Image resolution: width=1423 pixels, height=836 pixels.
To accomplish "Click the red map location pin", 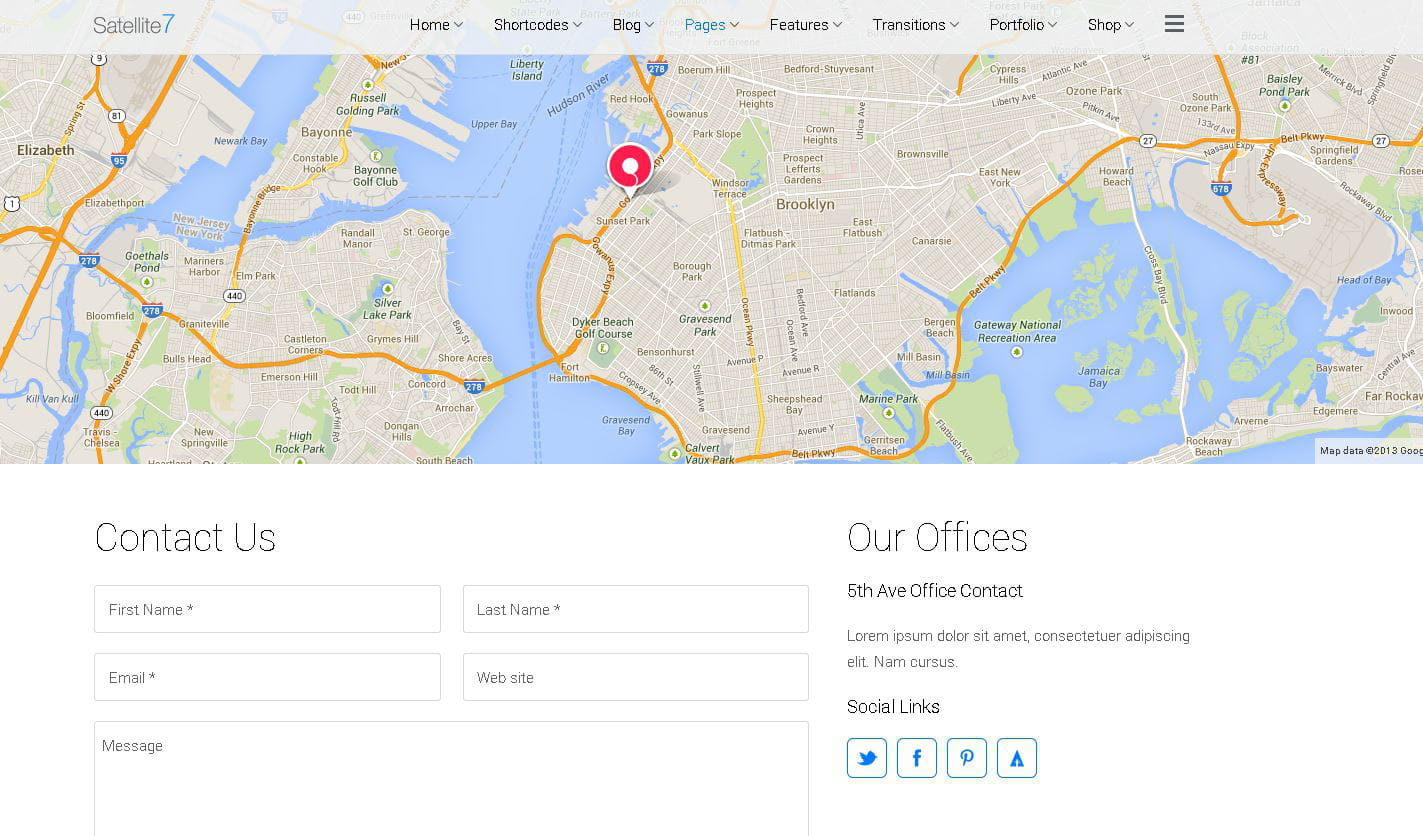I will click(630, 168).
